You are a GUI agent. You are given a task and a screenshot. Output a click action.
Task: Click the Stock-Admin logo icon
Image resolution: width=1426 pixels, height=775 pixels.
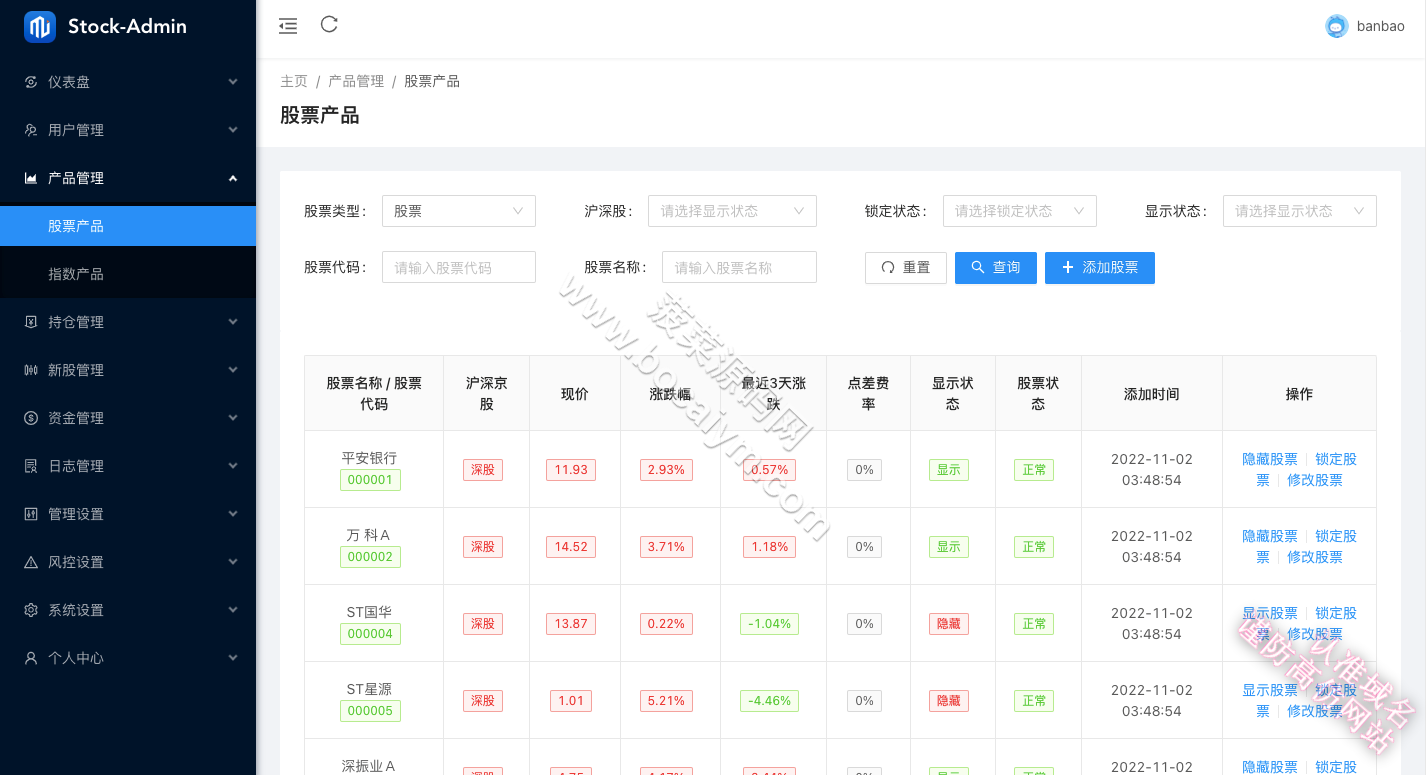(40, 27)
